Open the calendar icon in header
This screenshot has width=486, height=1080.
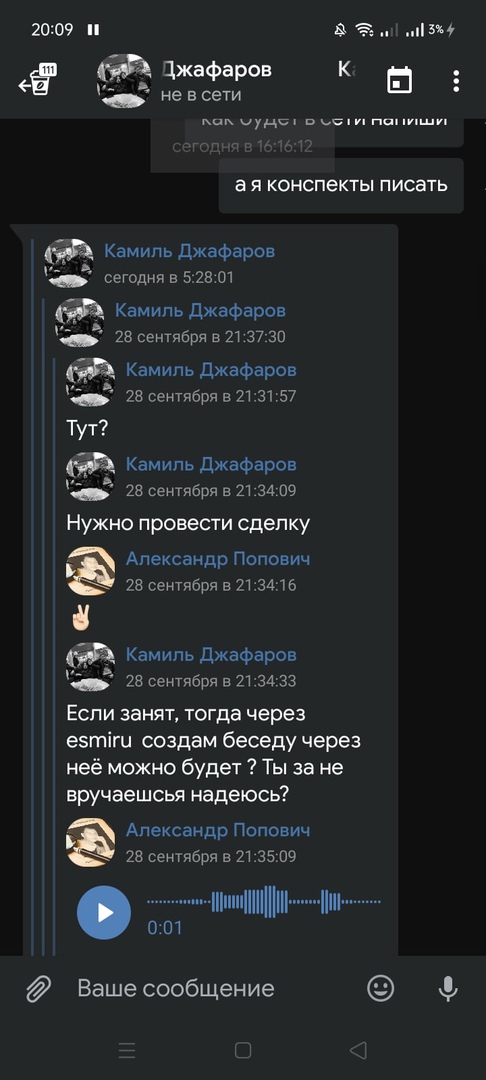click(x=399, y=80)
